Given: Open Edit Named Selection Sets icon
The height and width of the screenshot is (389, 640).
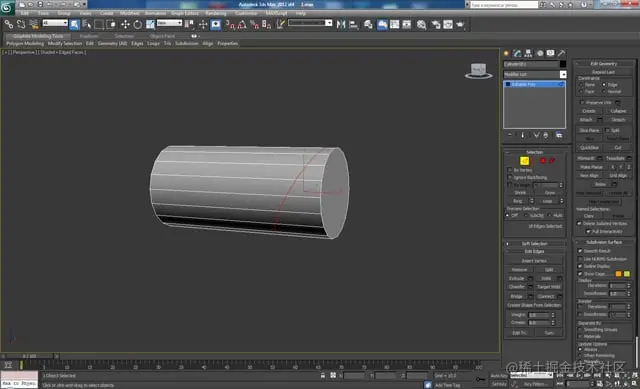Looking at the screenshot, I should 280,25.
